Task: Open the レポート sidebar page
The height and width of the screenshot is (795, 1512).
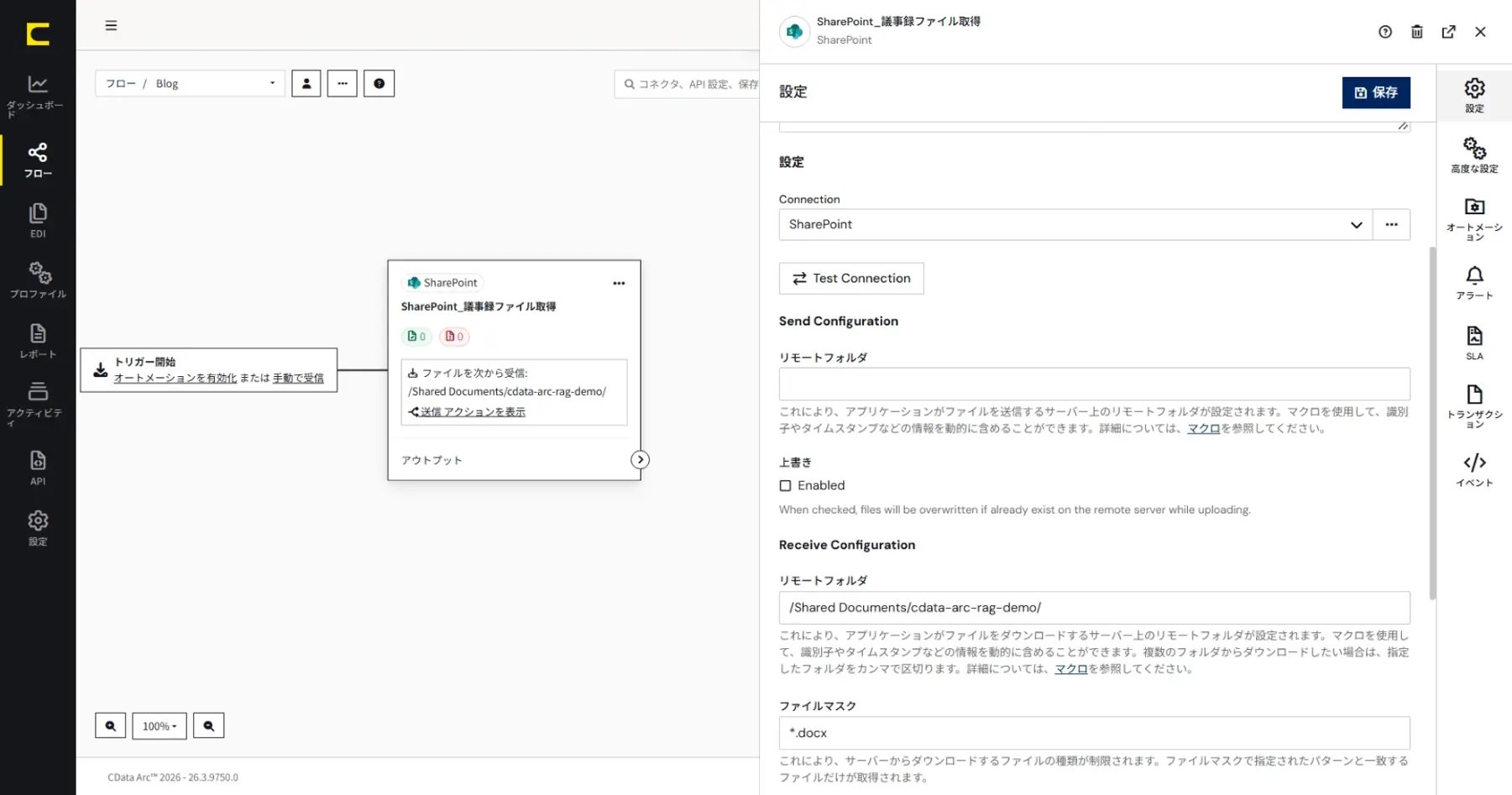Action: coord(38,341)
